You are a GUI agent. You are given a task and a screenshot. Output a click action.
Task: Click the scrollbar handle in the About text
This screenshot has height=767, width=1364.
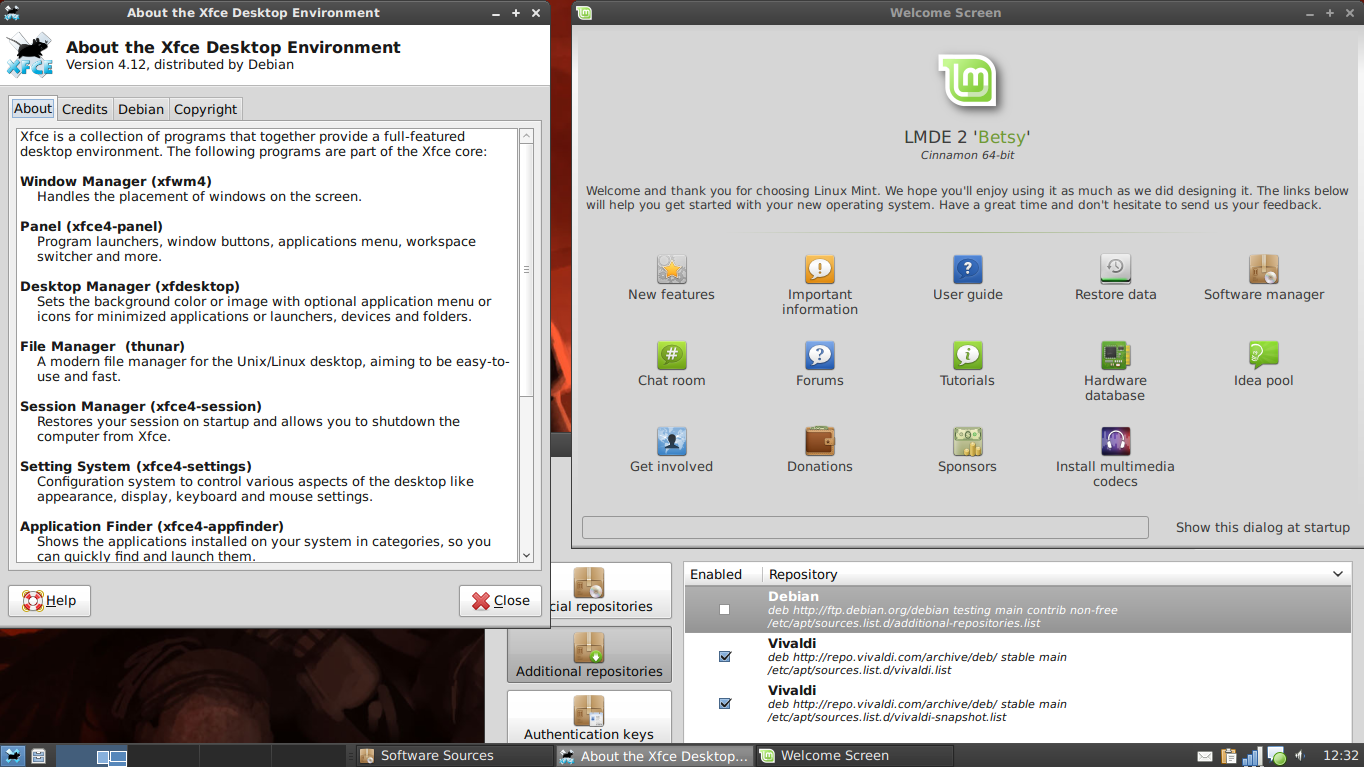tap(527, 270)
